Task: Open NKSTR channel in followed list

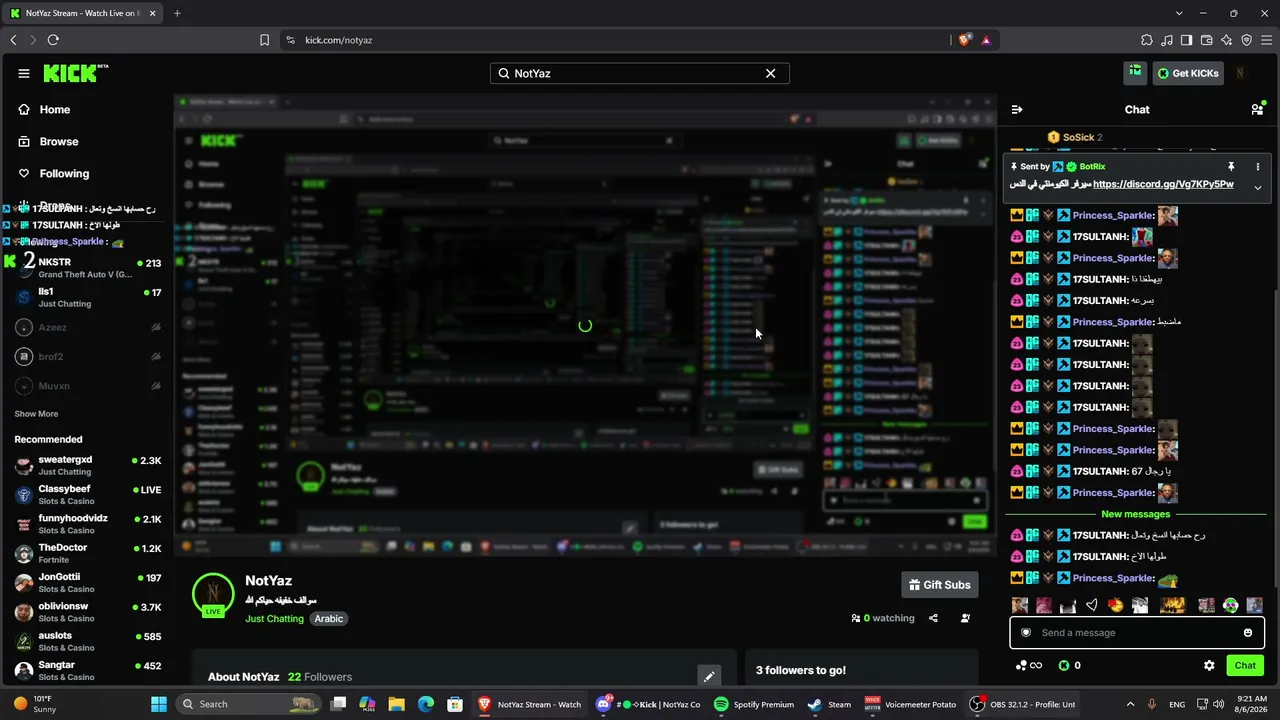Action: (x=87, y=268)
